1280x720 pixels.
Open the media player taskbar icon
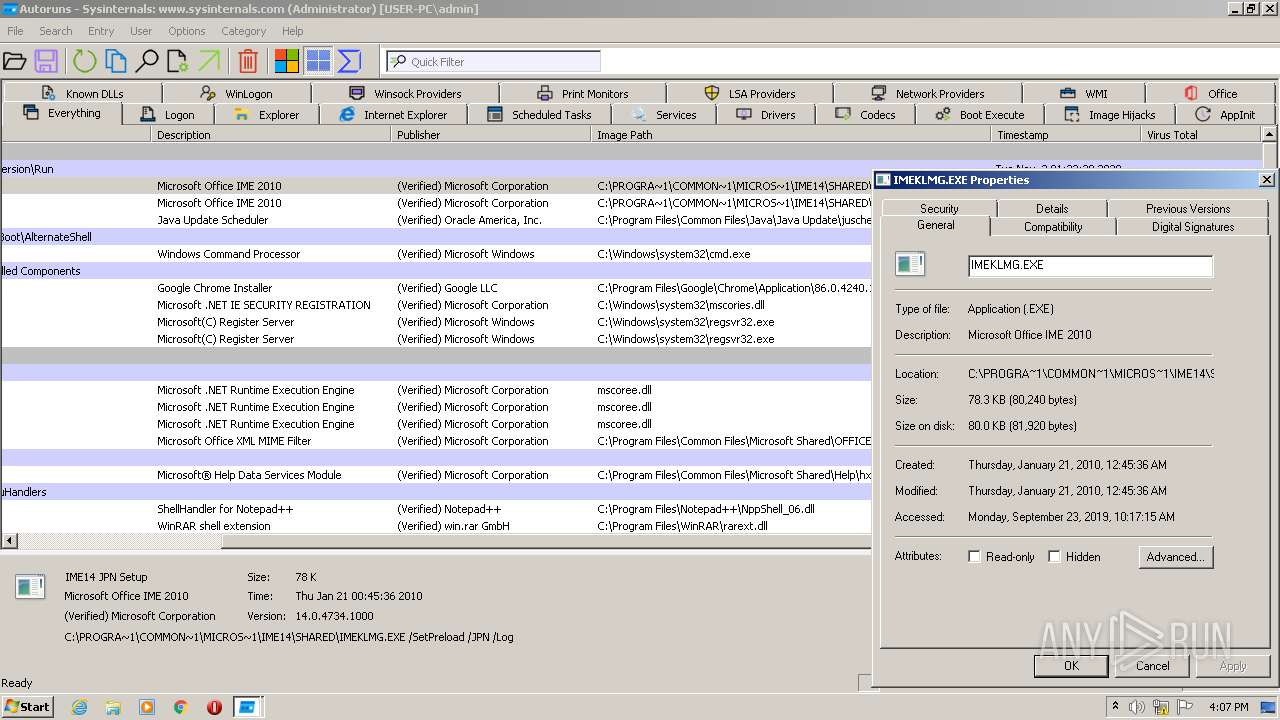coord(147,707)
